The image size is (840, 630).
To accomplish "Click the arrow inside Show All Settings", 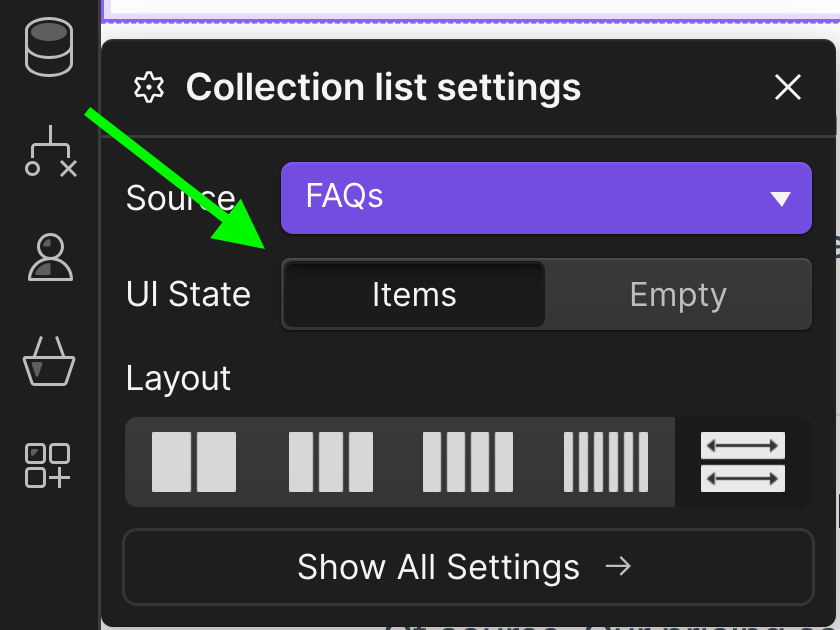I will tap(618, 566).
